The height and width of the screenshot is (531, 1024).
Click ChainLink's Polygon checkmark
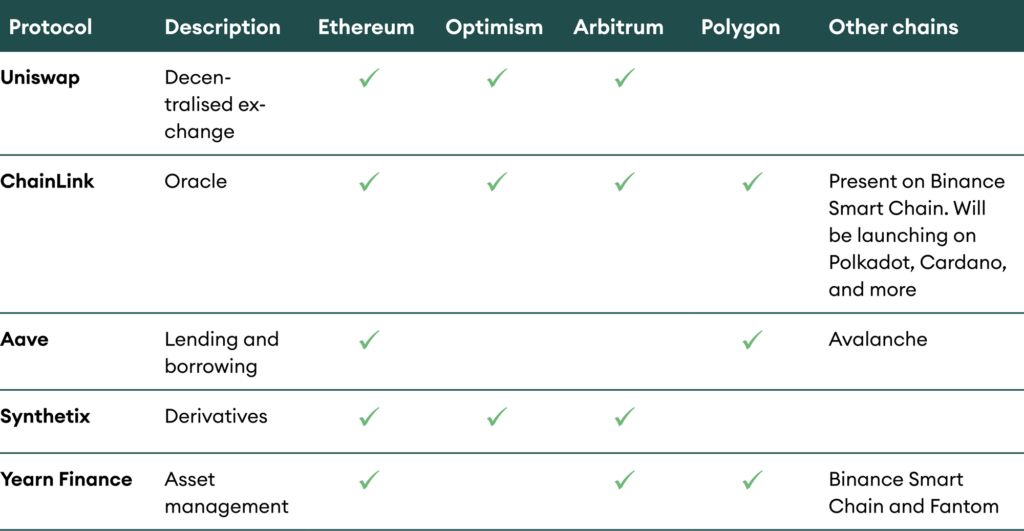[x=753, y=182]
